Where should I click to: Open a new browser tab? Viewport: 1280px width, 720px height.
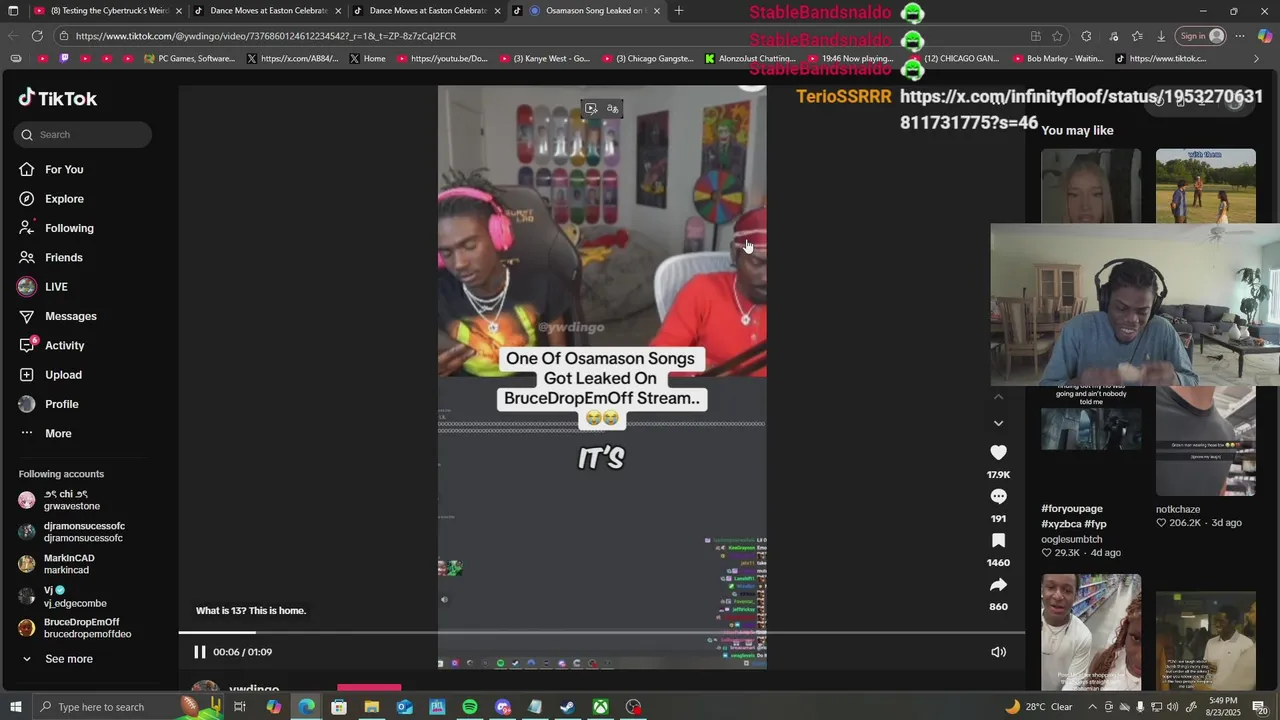point(679,11)
